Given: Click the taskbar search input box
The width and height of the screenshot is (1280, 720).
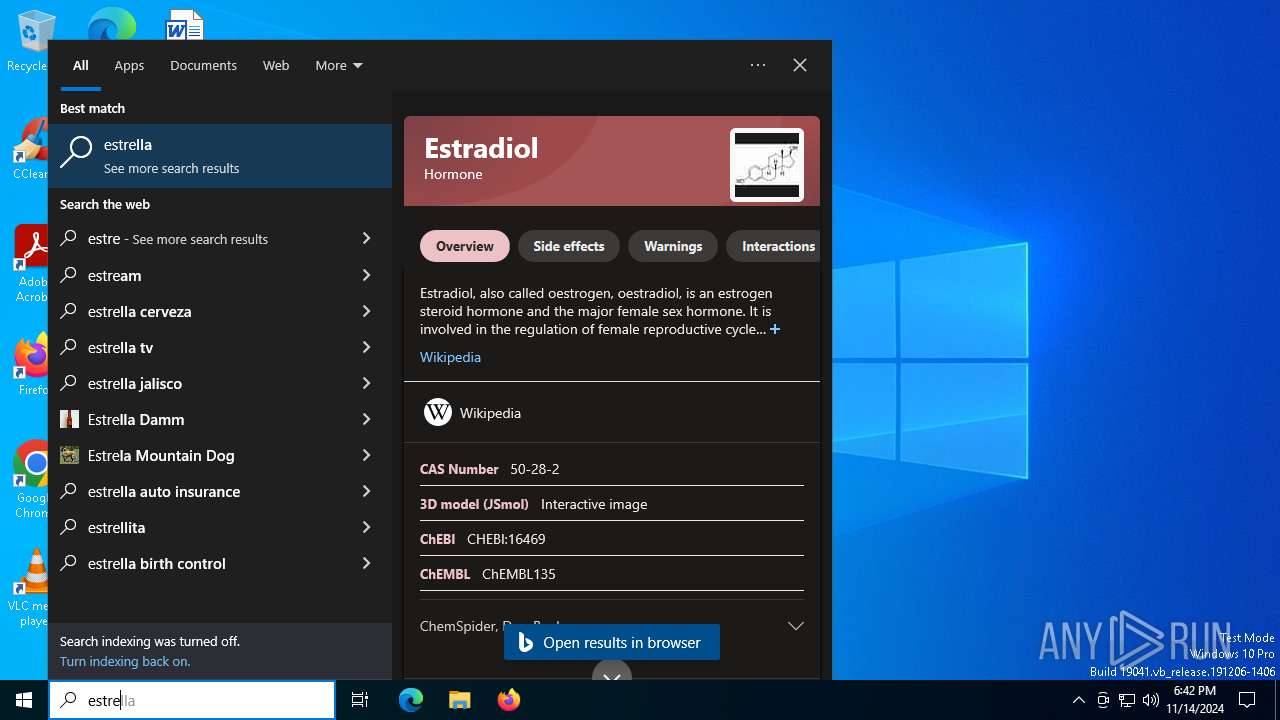Looking at the screenshot, I should pyautogui.click(x=192, y=700).
